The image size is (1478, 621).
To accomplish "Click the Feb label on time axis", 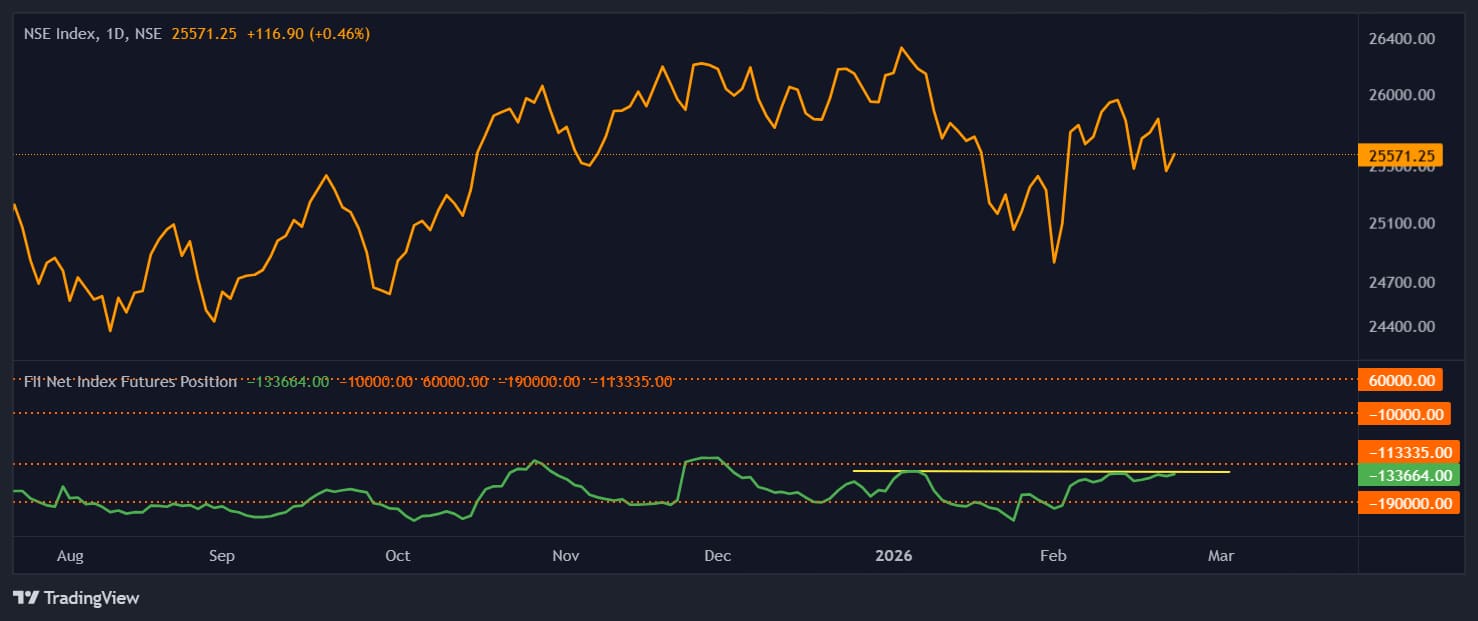I will (x=1053, y=556).
